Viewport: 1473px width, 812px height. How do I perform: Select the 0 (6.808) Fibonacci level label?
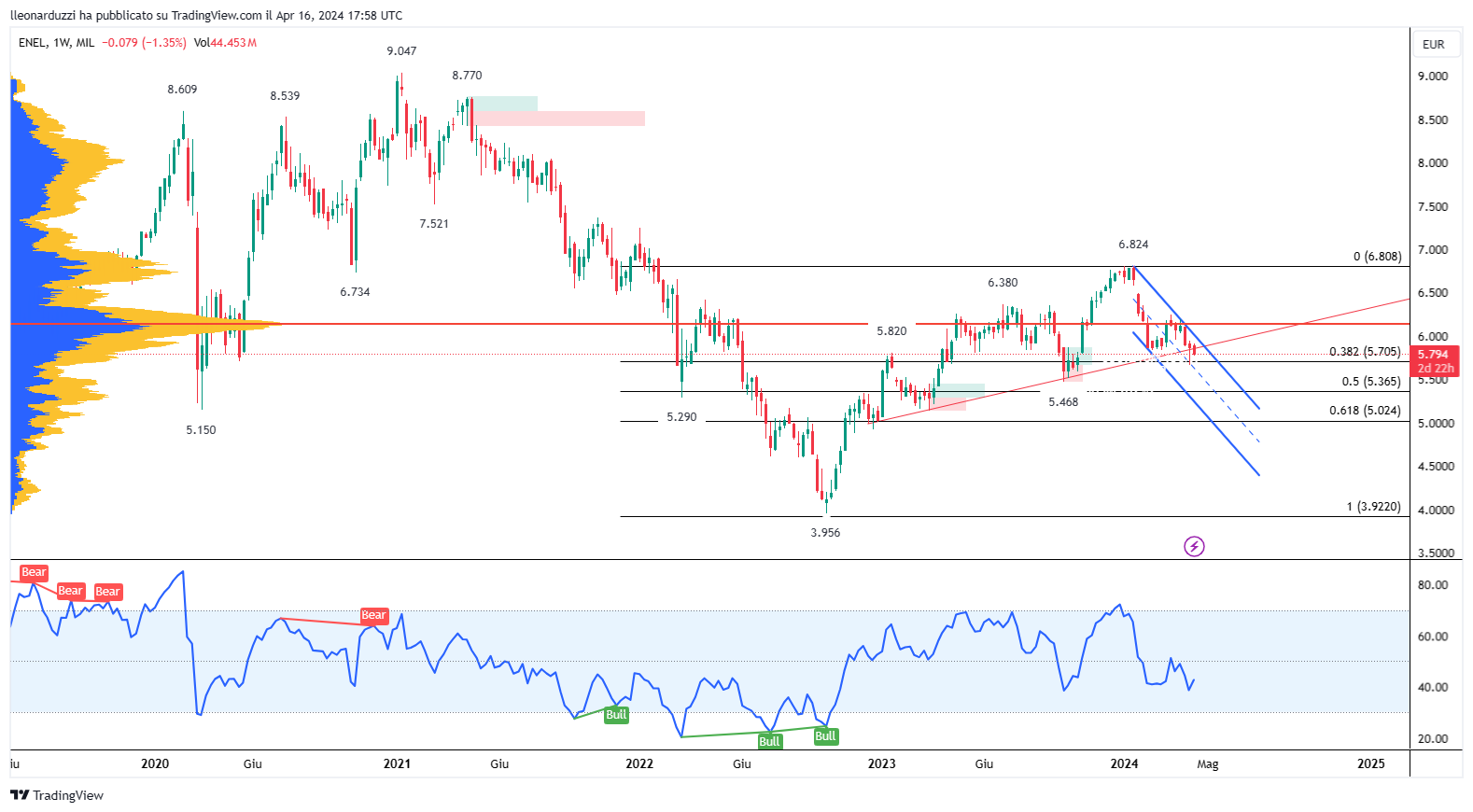coord(1378,257)
